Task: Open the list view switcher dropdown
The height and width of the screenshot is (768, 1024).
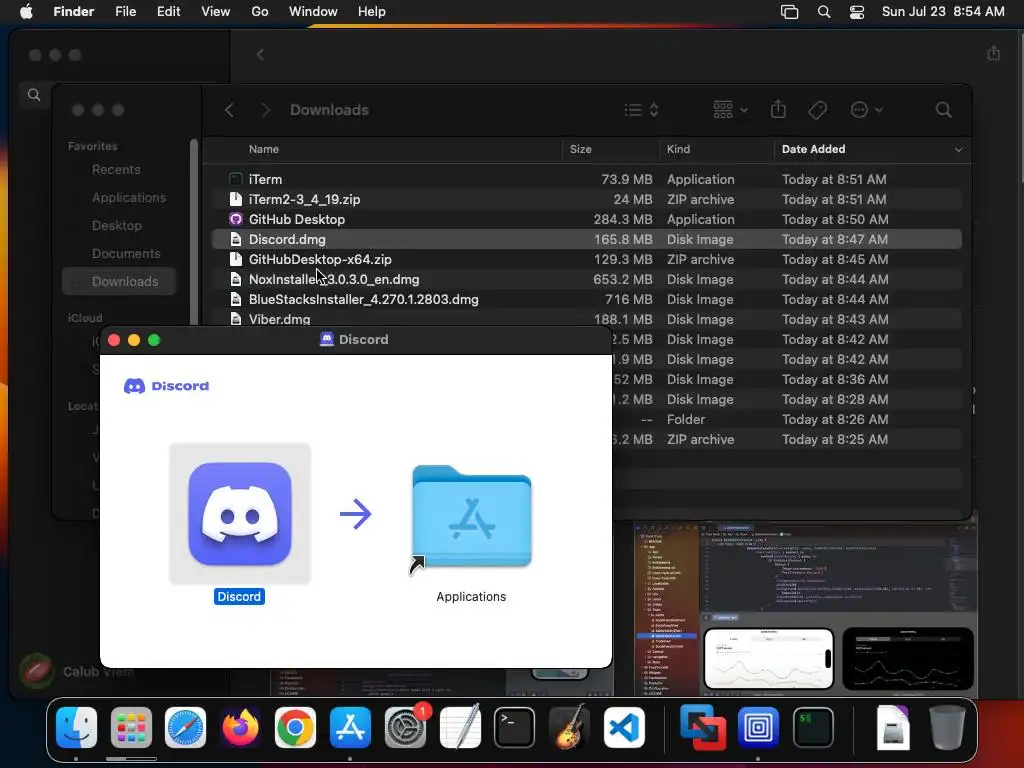Action: click(x=641, y=110)
